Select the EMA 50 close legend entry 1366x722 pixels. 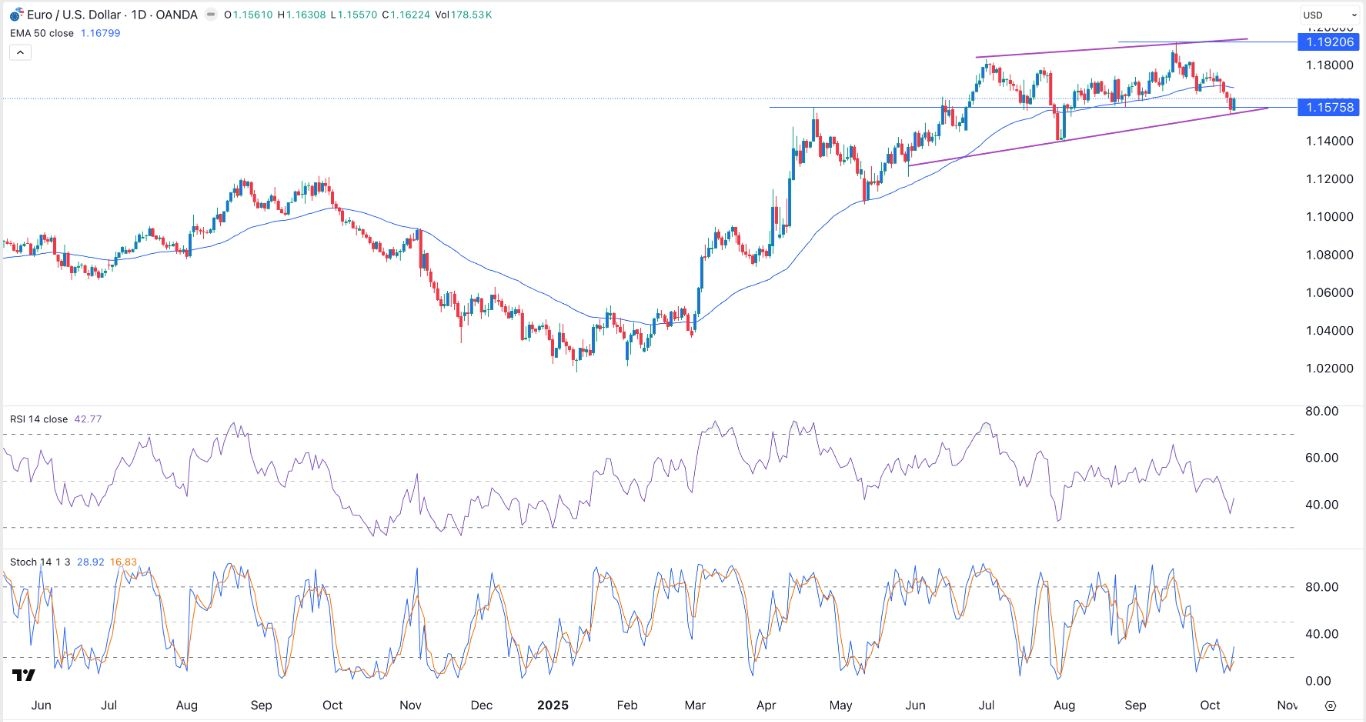coord(40,33)
